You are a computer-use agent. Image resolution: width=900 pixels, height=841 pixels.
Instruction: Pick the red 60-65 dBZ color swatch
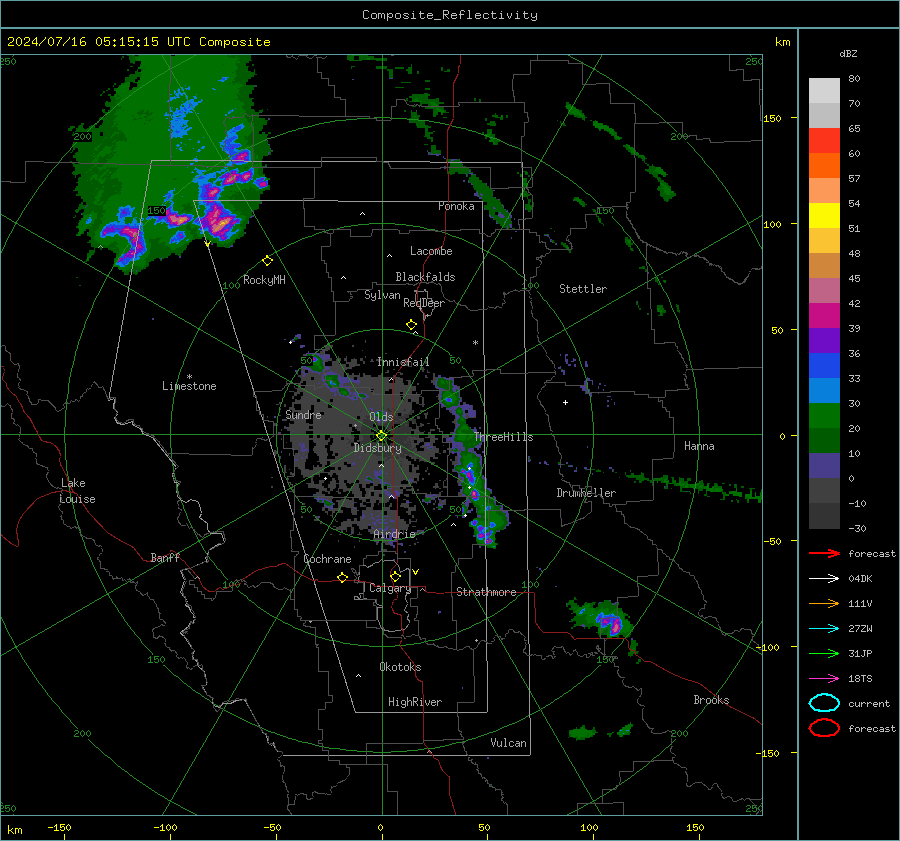(x=824, y=140)
